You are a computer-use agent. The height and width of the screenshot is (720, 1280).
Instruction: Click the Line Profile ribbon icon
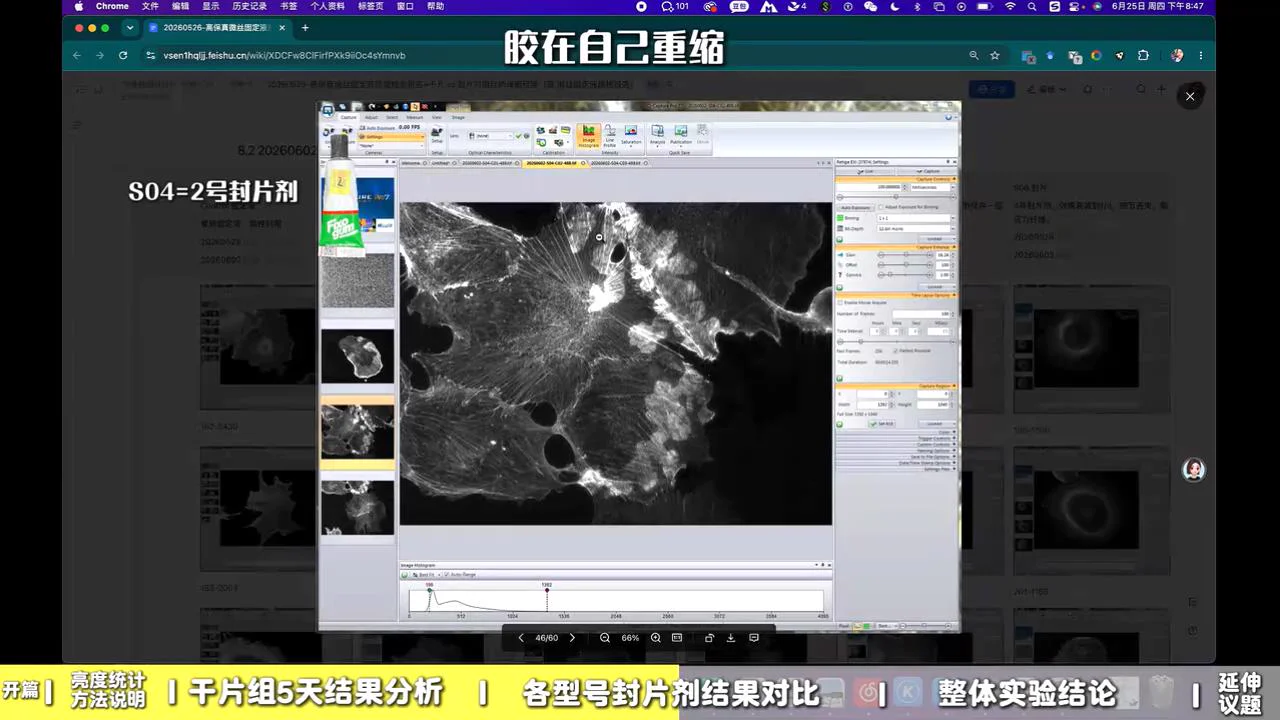point(610,136)
